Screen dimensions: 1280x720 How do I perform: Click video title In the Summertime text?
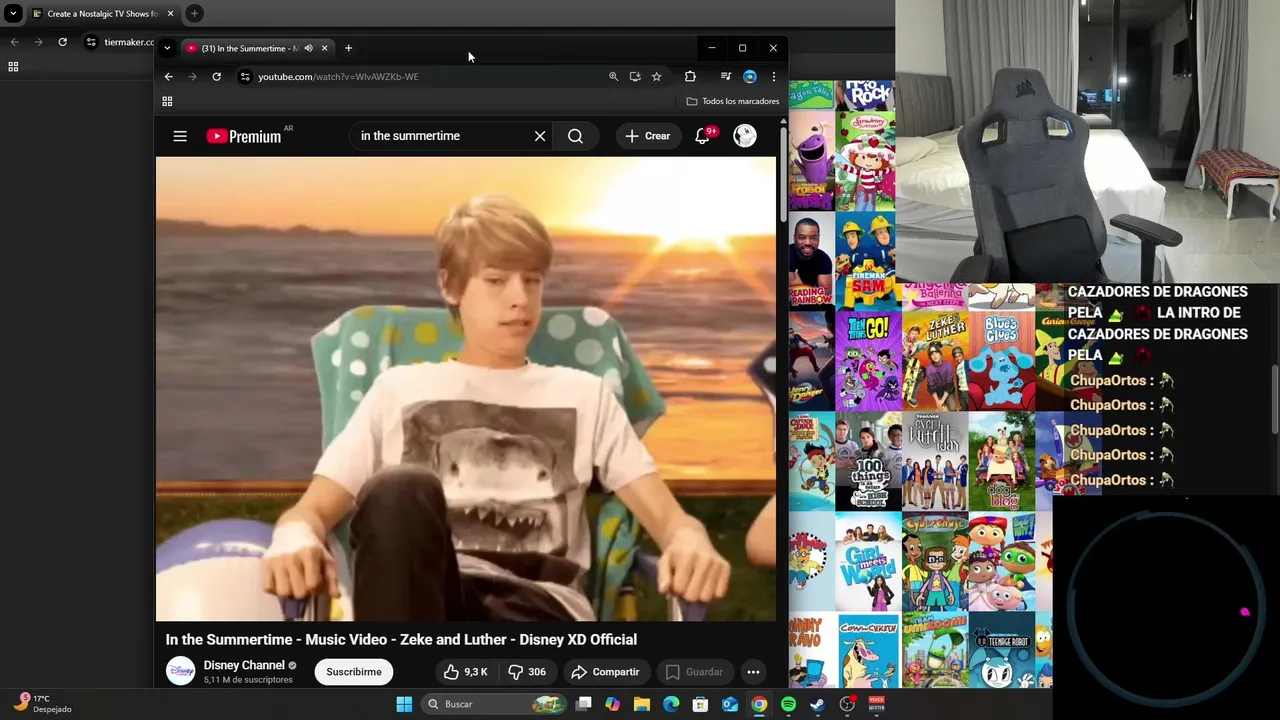(401, 640)
